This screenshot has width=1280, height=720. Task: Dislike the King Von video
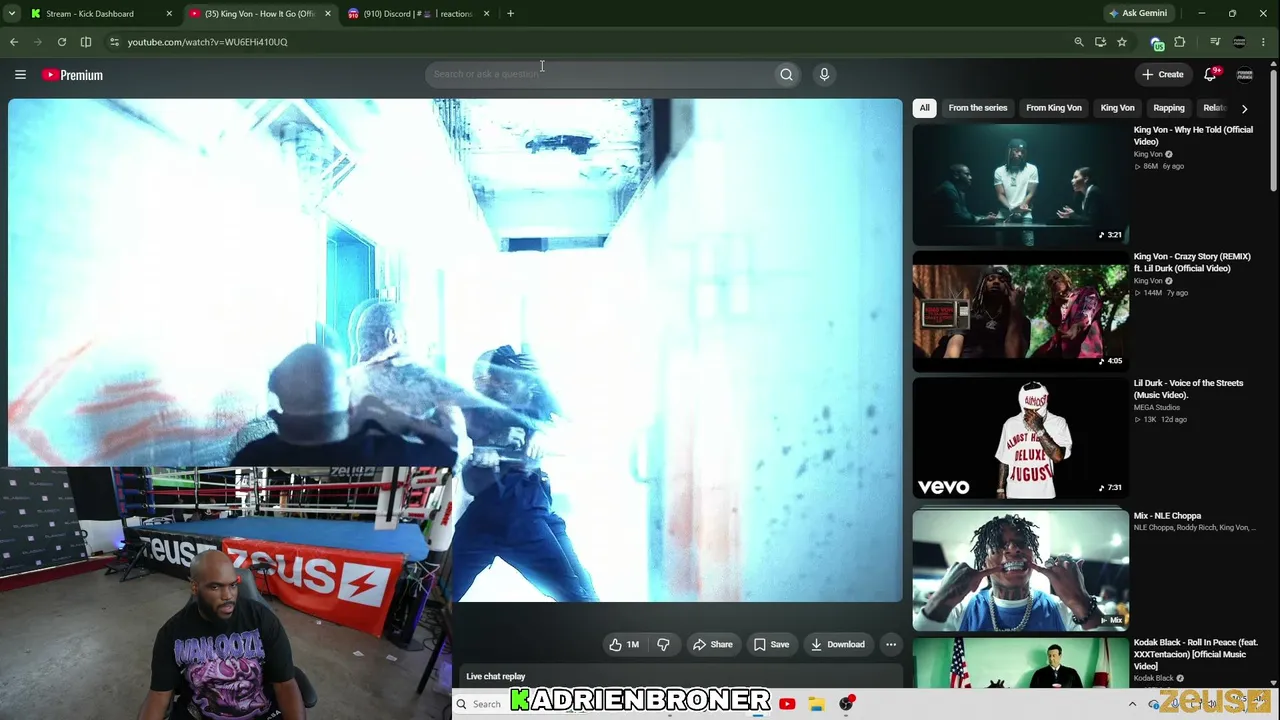point(663,644)
